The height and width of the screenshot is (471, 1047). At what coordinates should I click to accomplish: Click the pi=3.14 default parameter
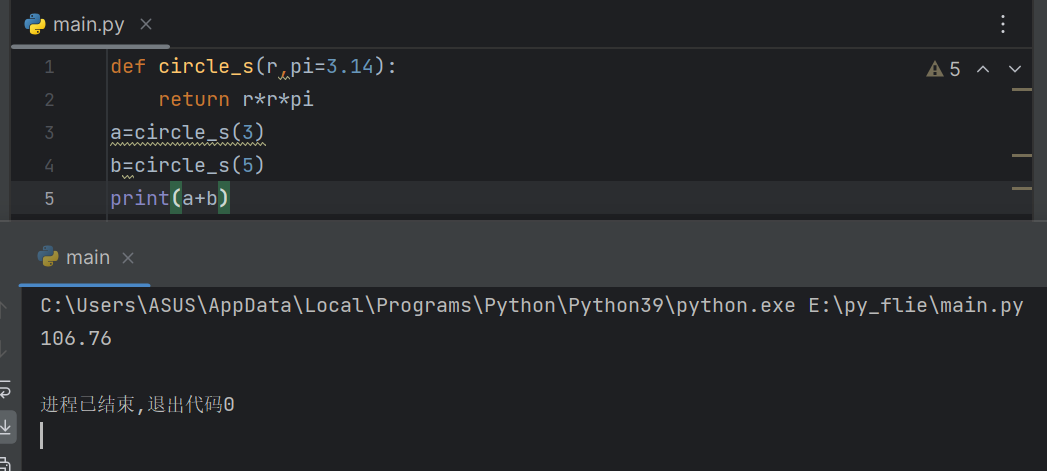pos(332,67)
